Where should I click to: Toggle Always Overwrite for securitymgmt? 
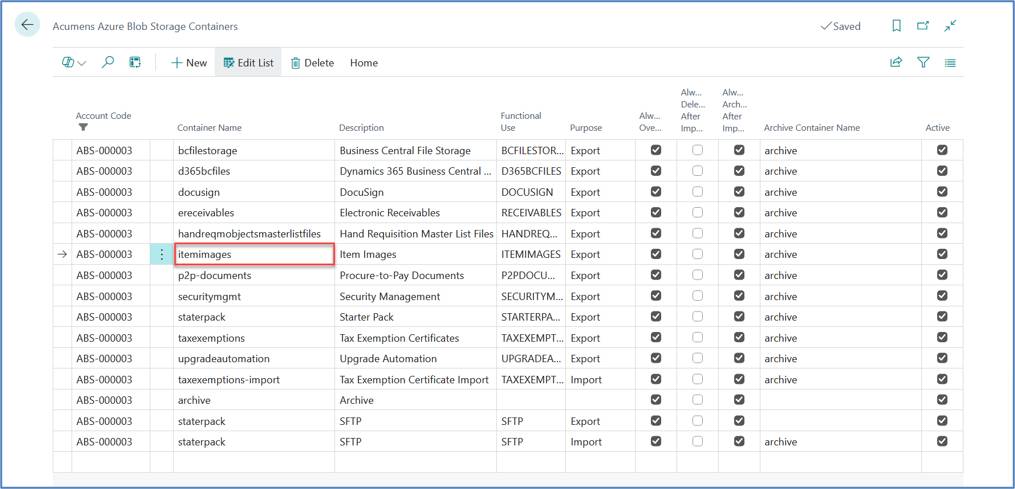coord(656,296)
